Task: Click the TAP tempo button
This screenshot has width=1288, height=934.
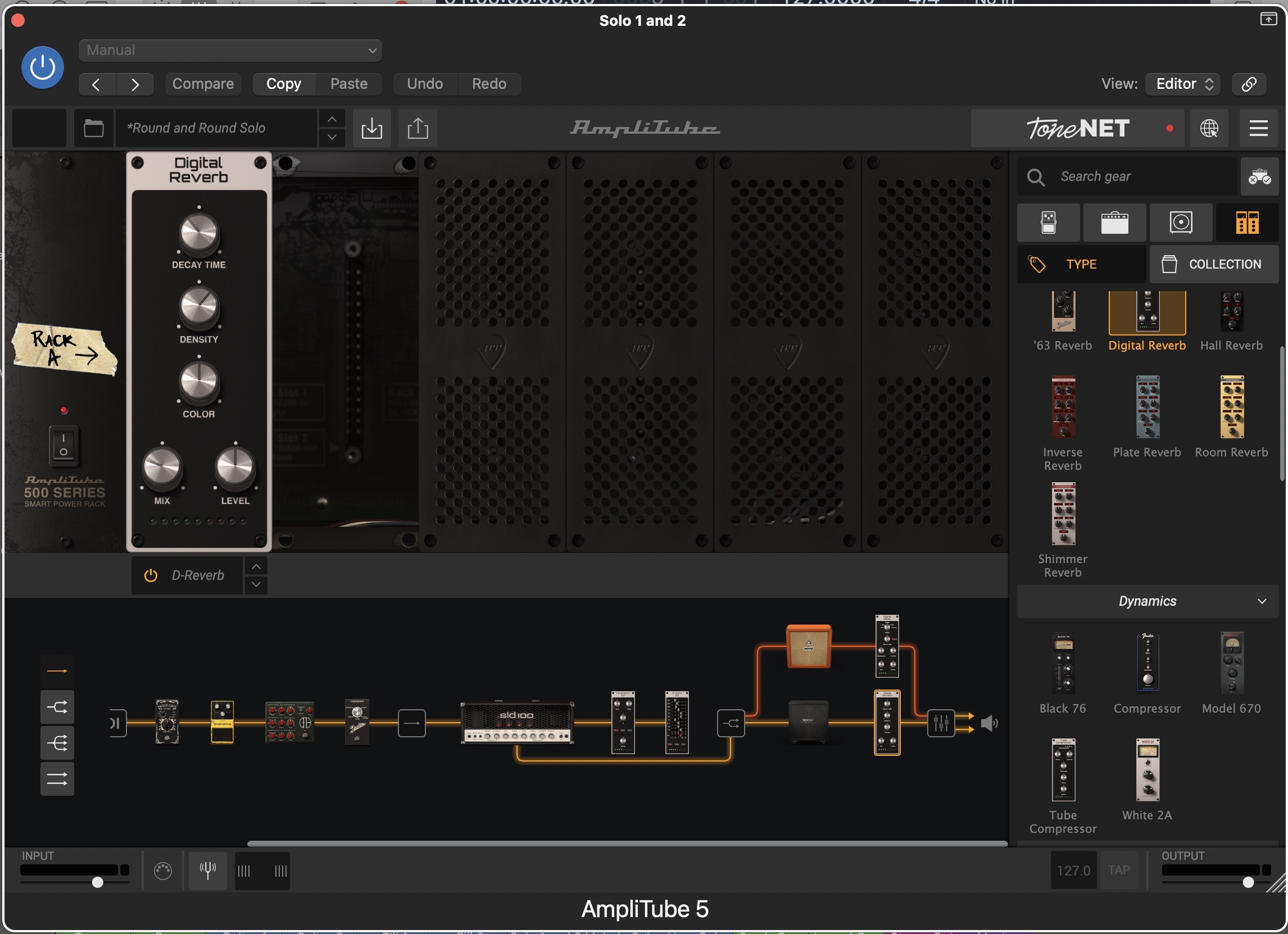Action: pos(1119,870)
